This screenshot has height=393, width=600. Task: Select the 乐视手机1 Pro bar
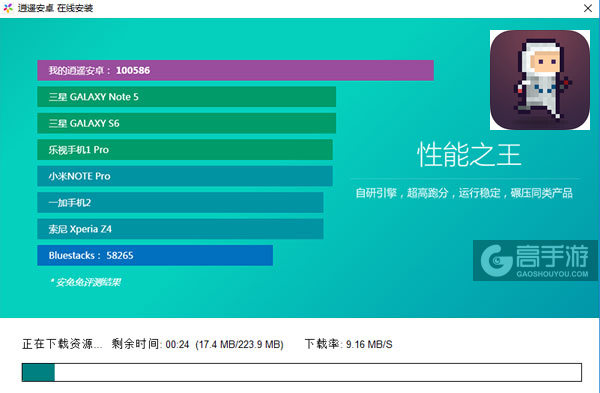pos(185,150)
